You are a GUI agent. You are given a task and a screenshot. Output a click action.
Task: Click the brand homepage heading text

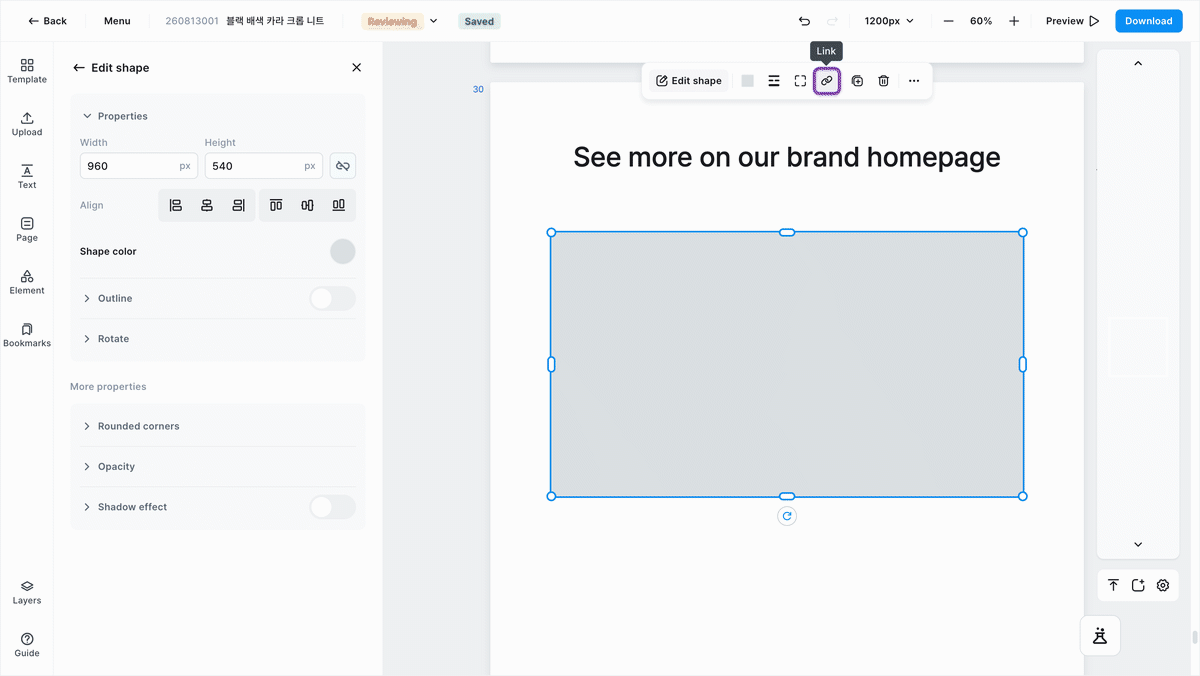787,157
